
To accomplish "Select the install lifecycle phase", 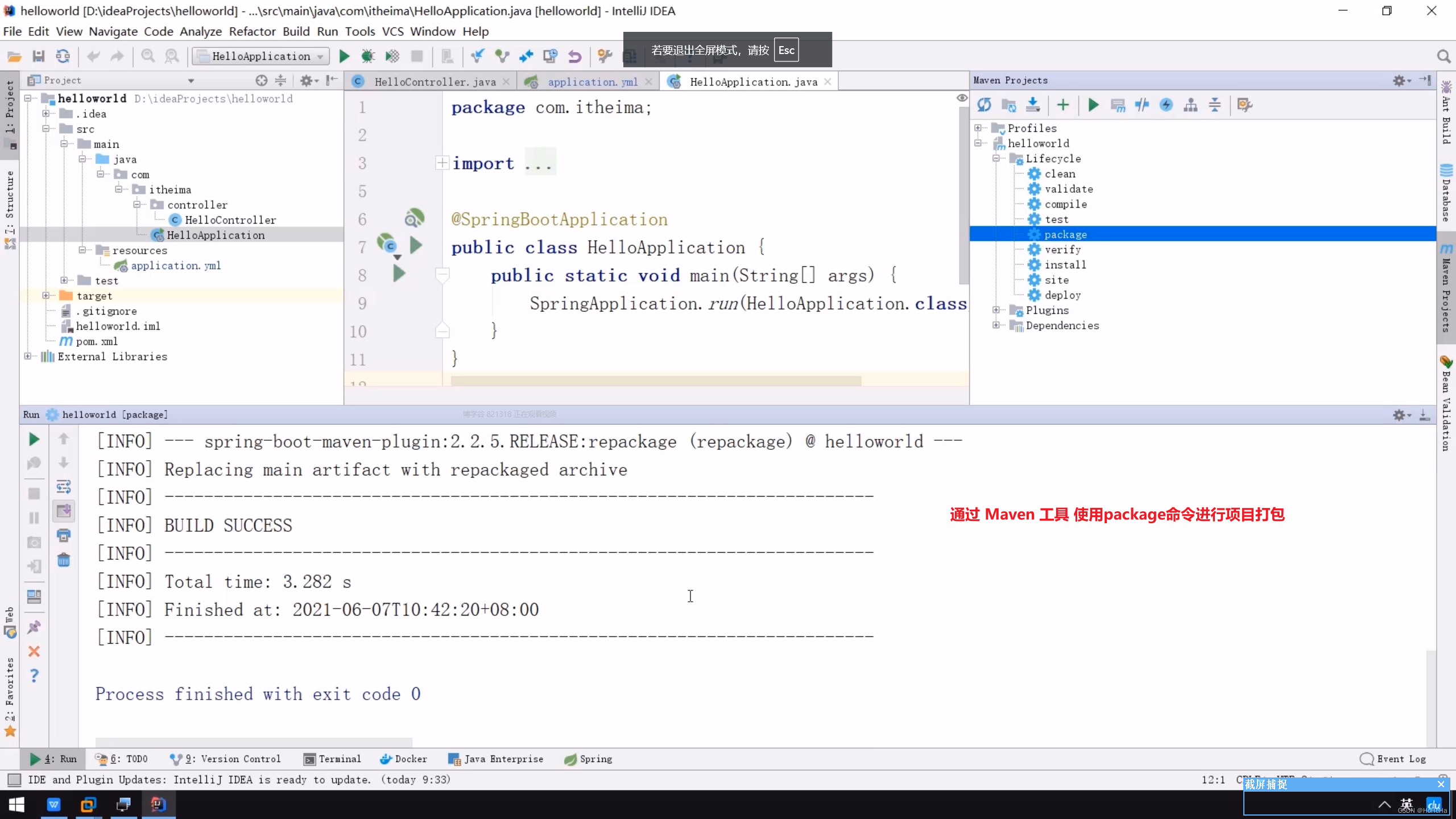I will coord(1065,264).
